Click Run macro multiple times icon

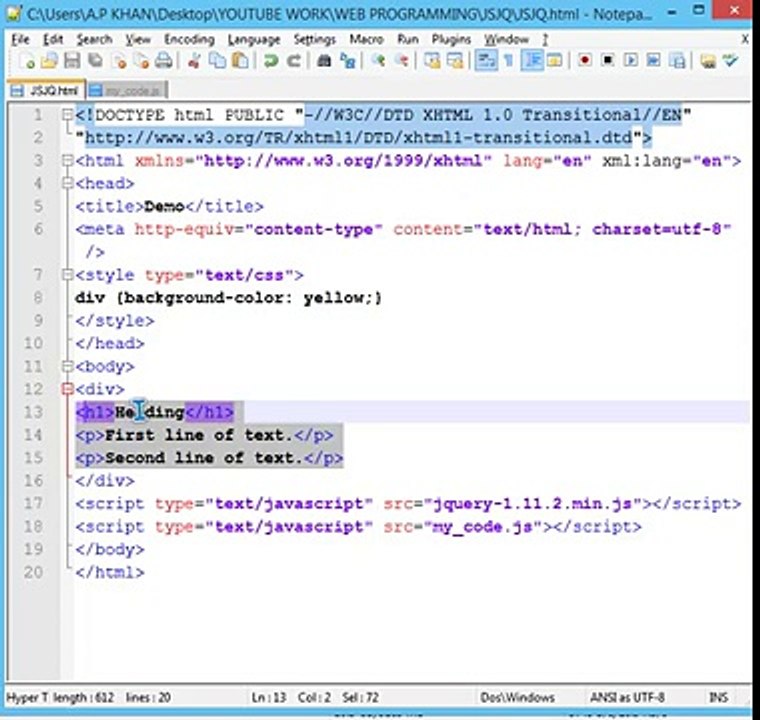click(x=653, y=61)
